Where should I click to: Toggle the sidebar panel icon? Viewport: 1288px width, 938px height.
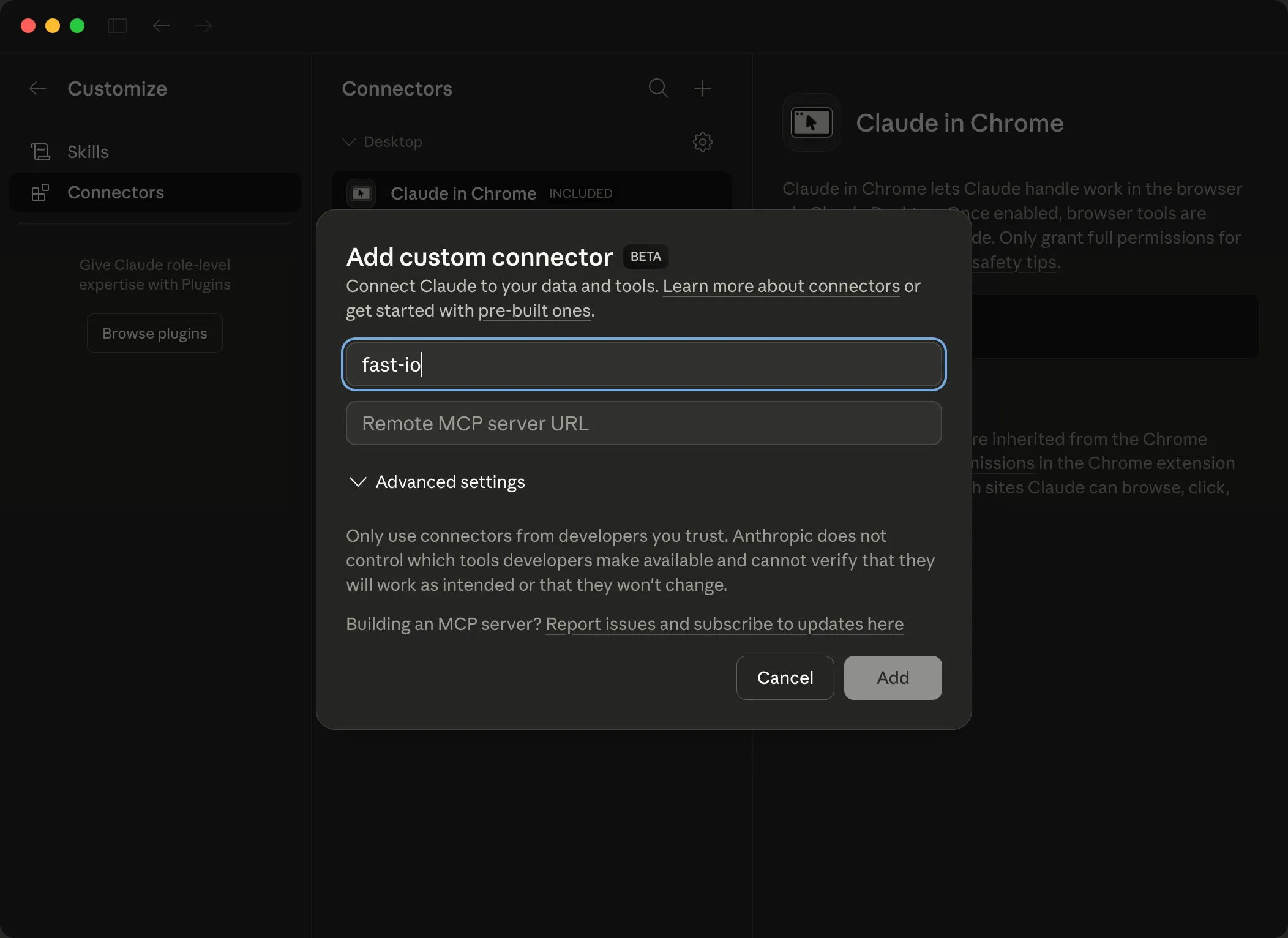pos(118,26)
